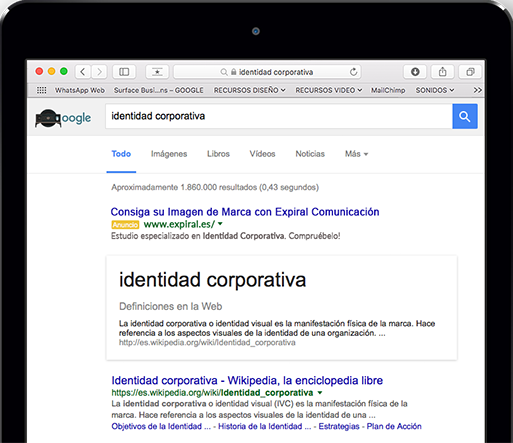Image resolution: width=513 pixels, height=443 pixels.
Task: Open the Top Sites star button
Action: point(157,72)
